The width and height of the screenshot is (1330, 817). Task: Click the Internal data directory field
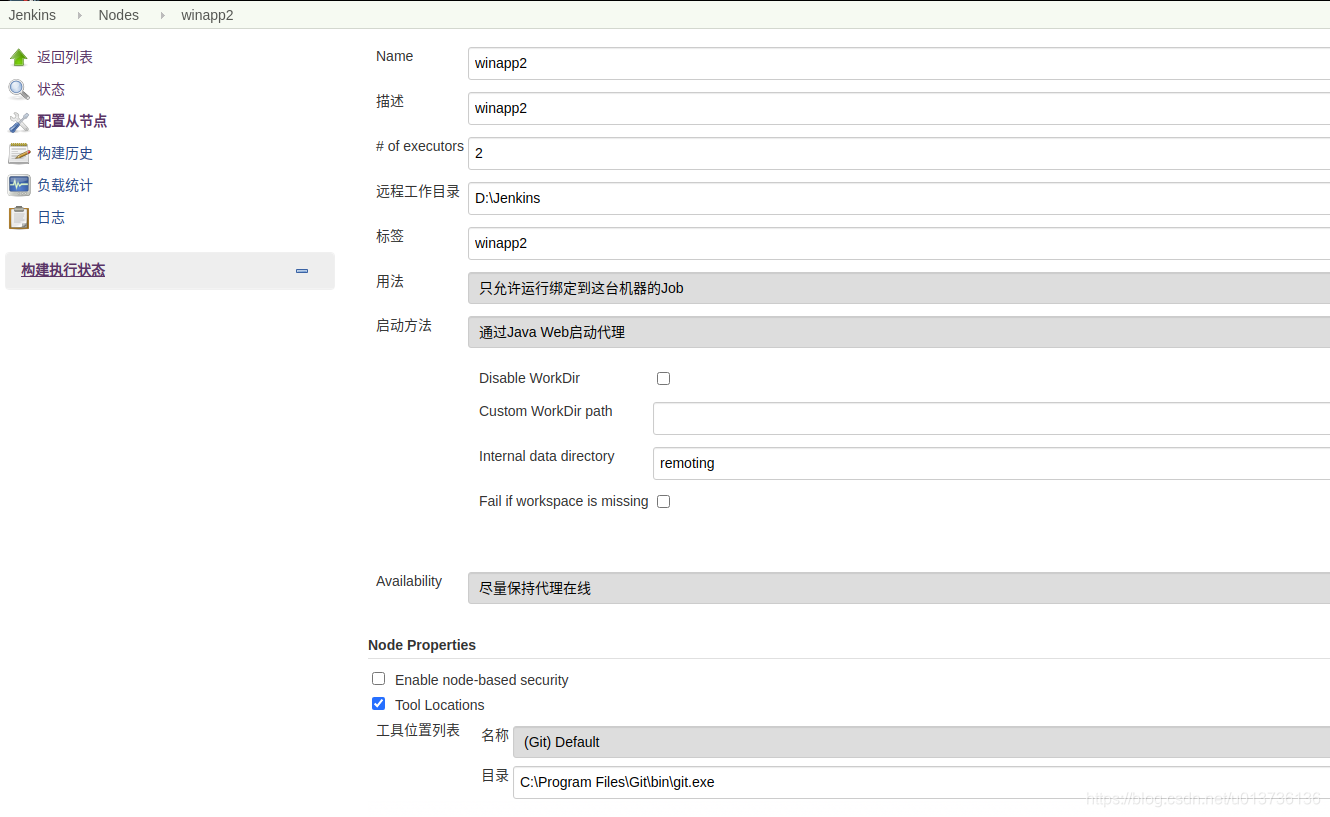[x=991, y=463]
